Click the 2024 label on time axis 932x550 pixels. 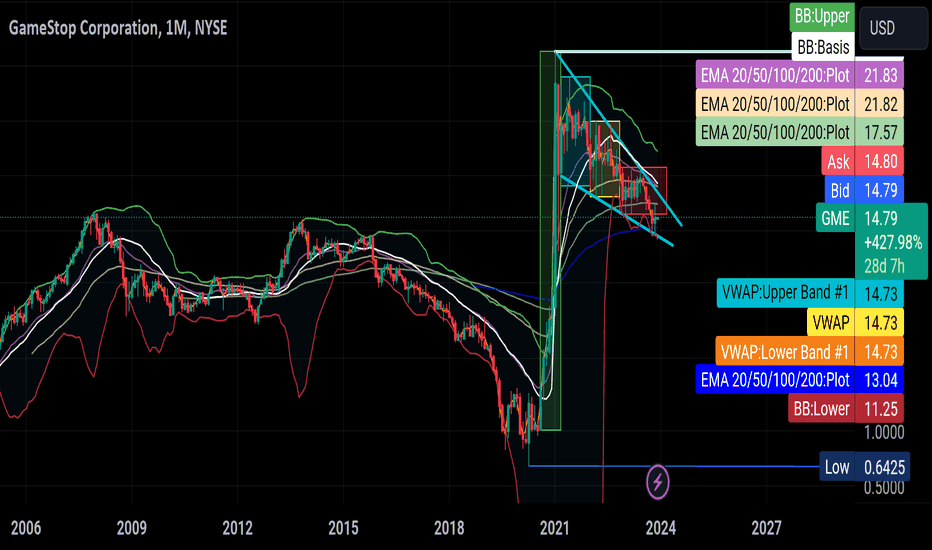pyautogui.click(x=660, y=527)
